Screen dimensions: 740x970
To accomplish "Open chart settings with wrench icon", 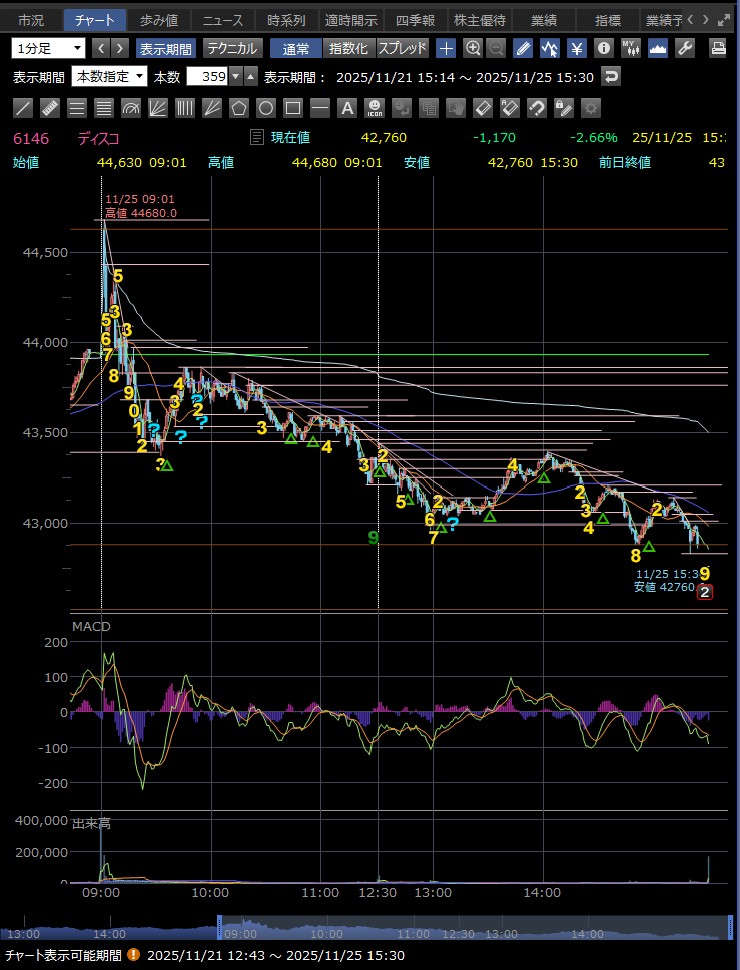I will (685, 48).
